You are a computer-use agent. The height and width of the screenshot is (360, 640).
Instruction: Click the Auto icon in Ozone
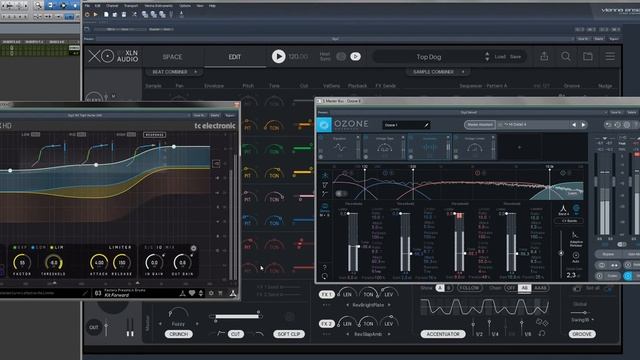(x=576, y=257)
